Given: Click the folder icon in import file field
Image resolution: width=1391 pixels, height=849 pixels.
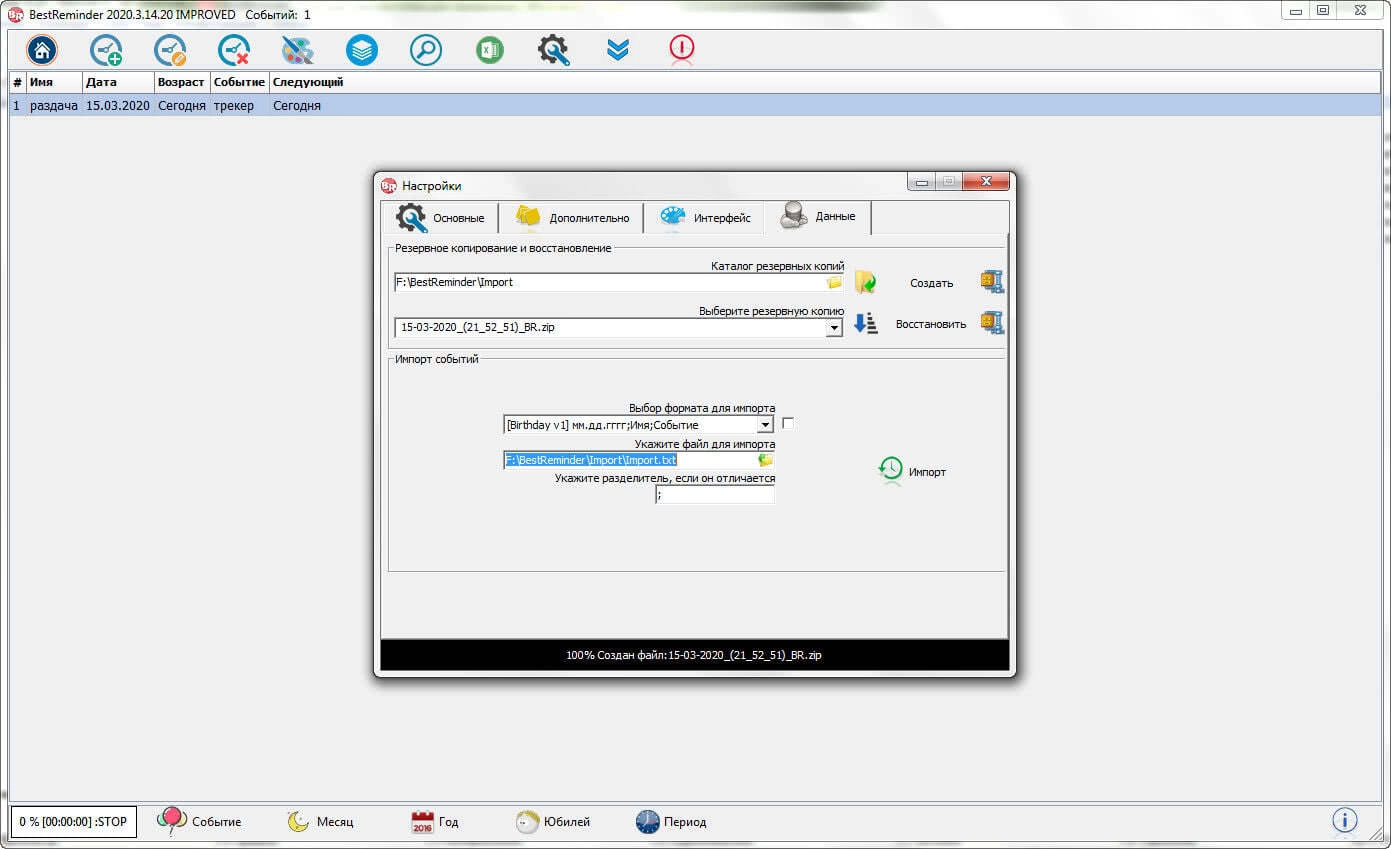Looking at the screenshot, I should (x=766, y=460).
